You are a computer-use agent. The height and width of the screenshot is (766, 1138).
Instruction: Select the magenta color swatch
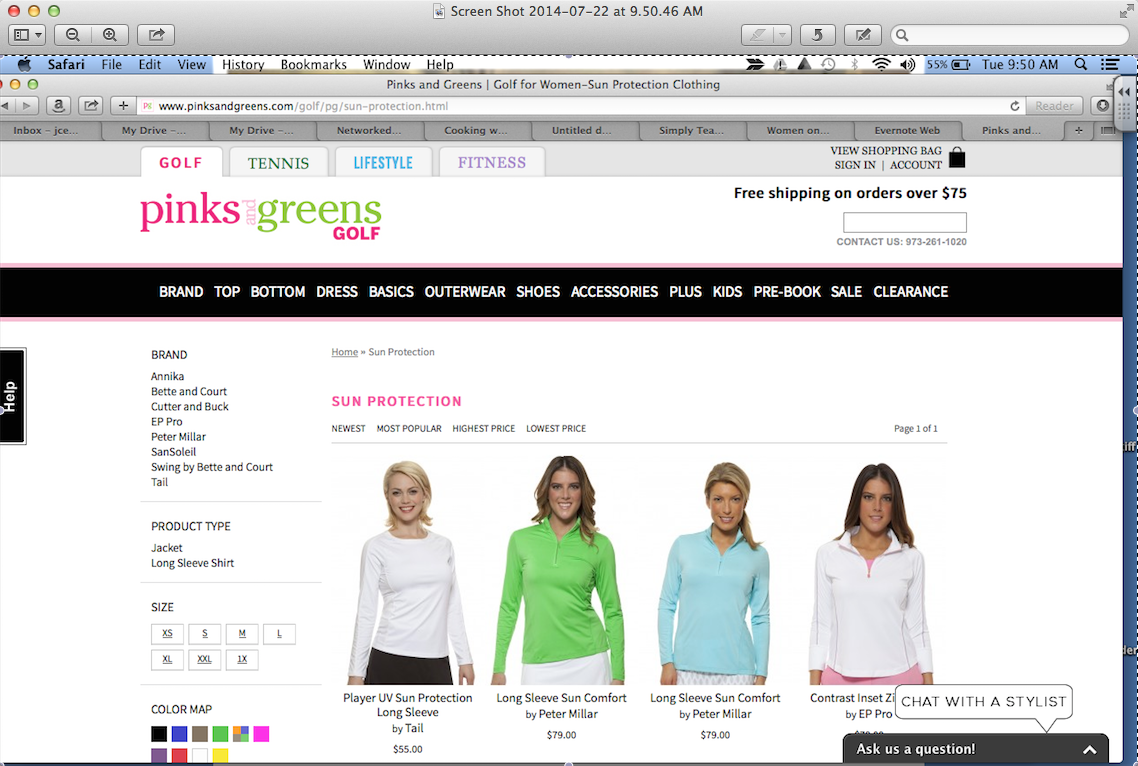pyautogui.click(x=261, y=734)
